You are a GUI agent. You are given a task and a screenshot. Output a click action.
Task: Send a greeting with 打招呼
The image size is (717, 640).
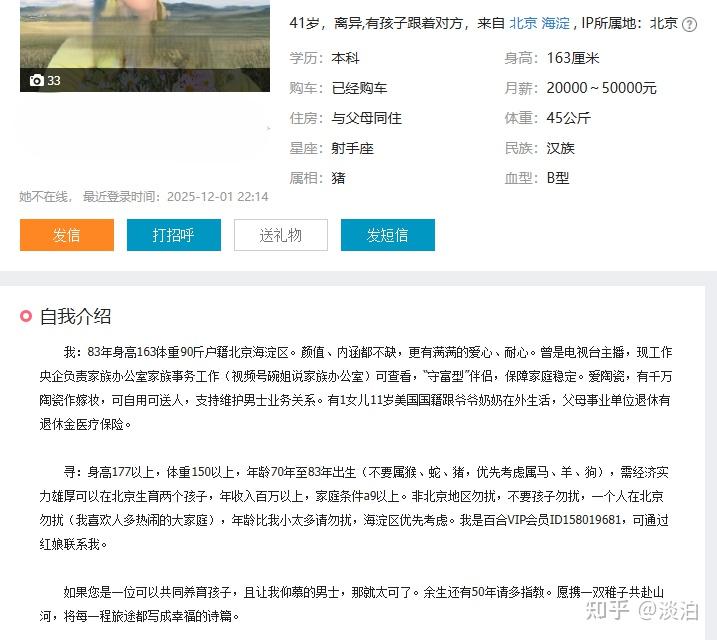tap(174, 235)
